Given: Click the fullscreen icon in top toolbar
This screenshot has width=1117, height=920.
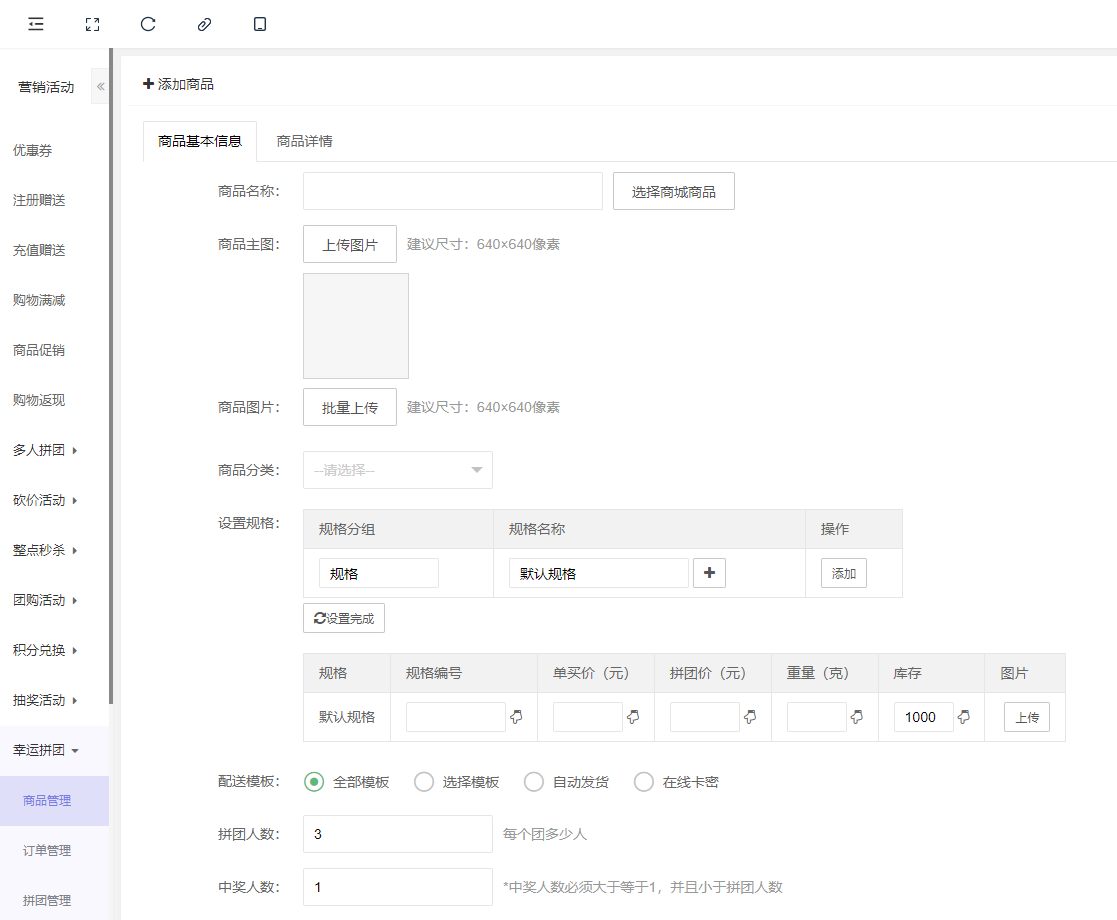Looking at the screenshot, I should coord(92,24).
